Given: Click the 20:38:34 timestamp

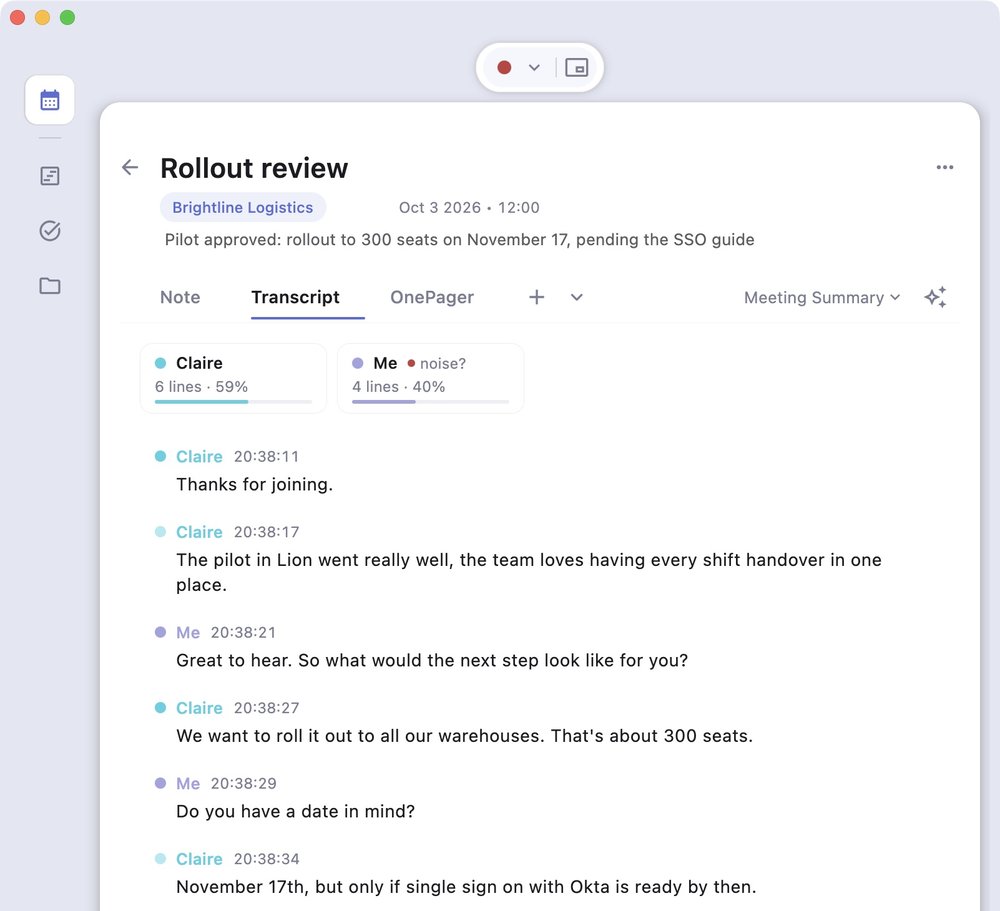Looking at the screenshot, I should pos(266,859).
